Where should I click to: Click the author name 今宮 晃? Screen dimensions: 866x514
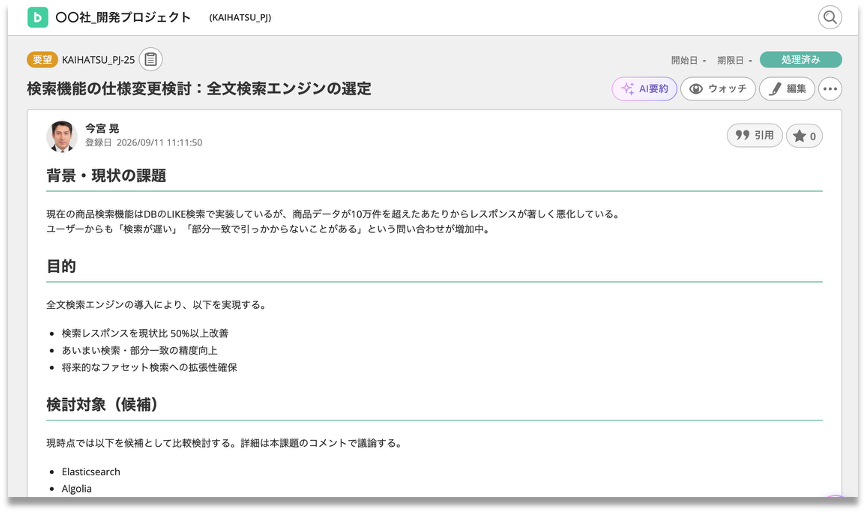(102, 128)
